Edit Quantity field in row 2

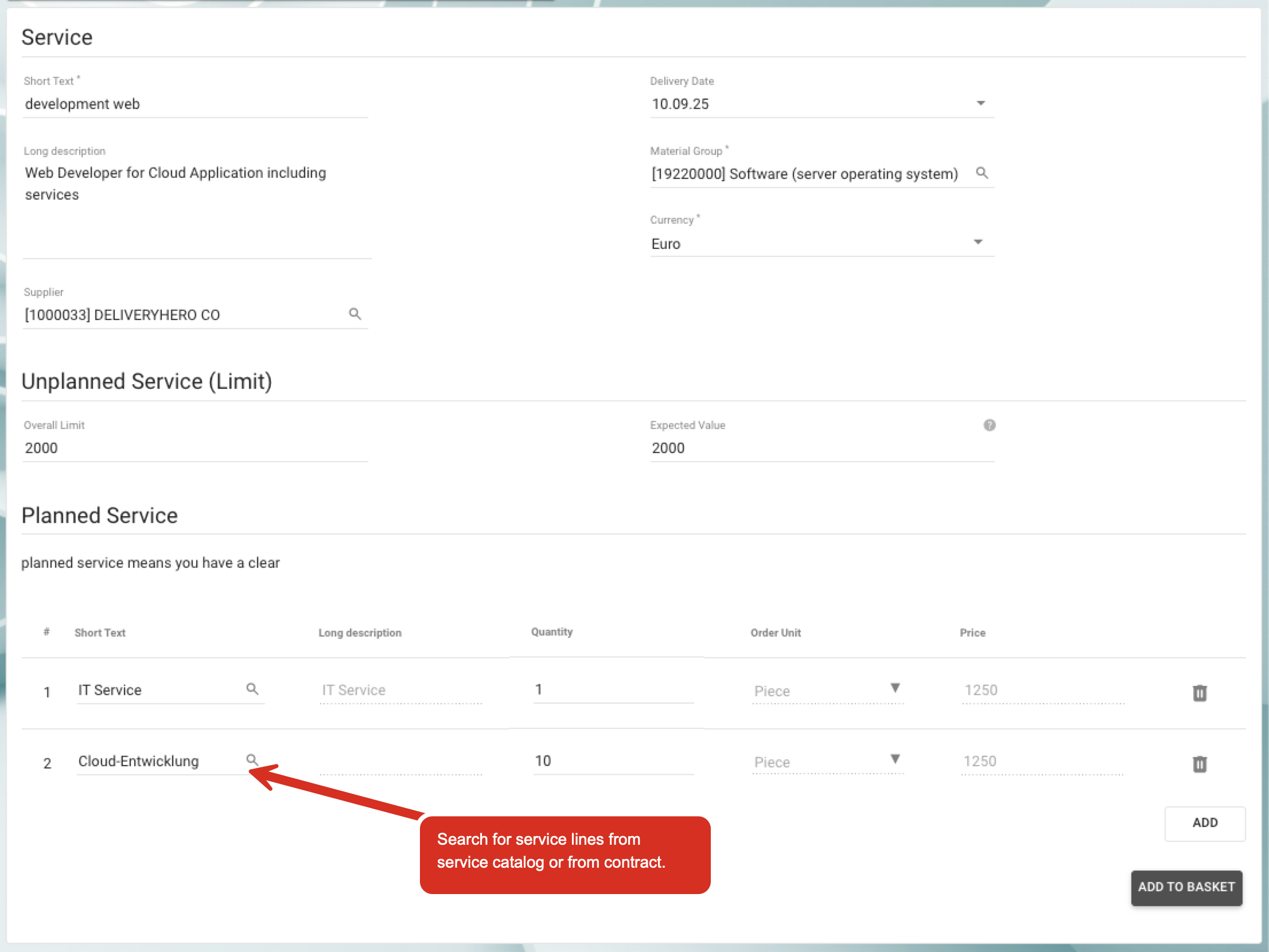point(613,761)
